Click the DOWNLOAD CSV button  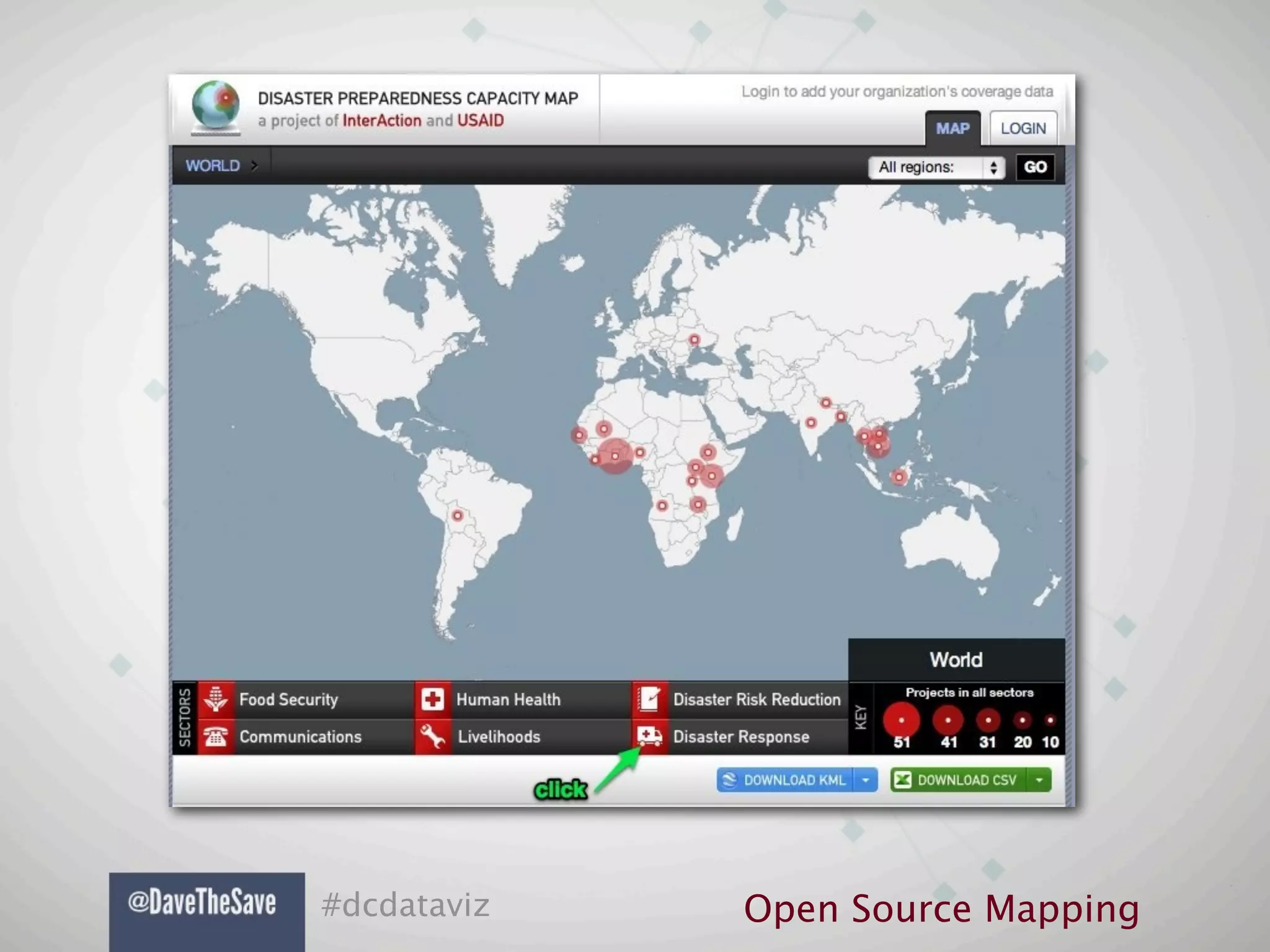tap(959, 780)
